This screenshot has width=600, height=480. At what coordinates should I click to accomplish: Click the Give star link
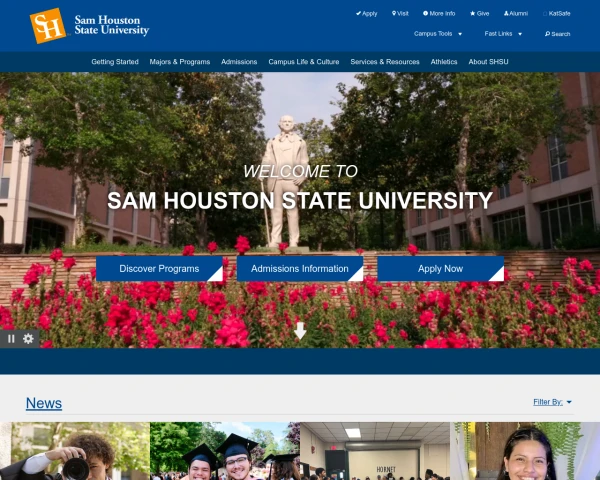click(480, 13)
